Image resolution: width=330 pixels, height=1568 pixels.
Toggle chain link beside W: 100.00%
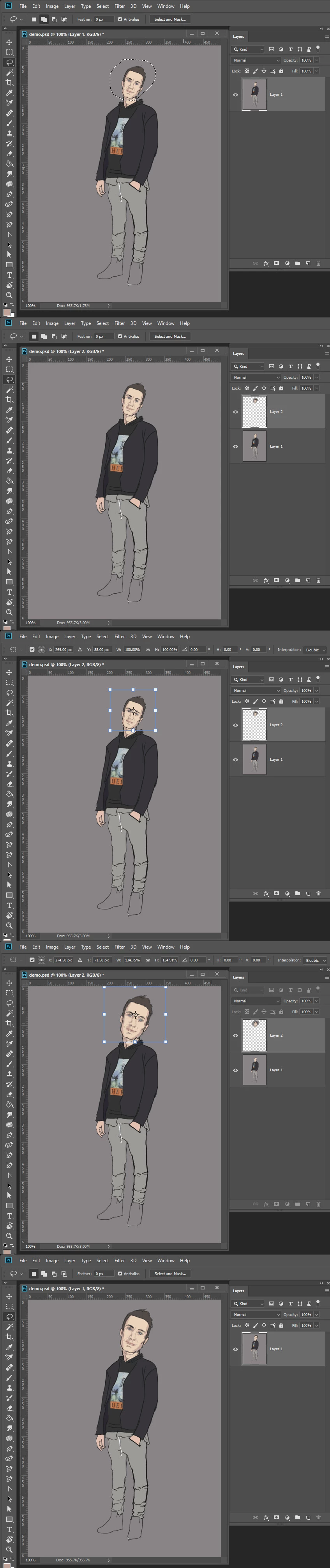coord(147,649)
